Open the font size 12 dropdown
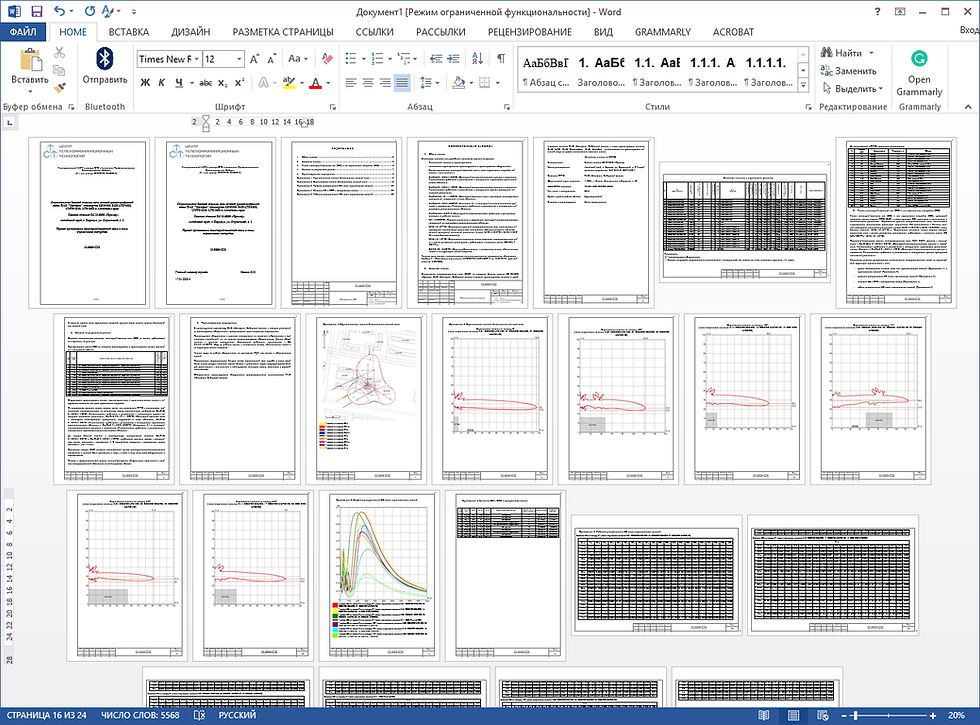This screenshot has width=980, height=725. (239, 59)
